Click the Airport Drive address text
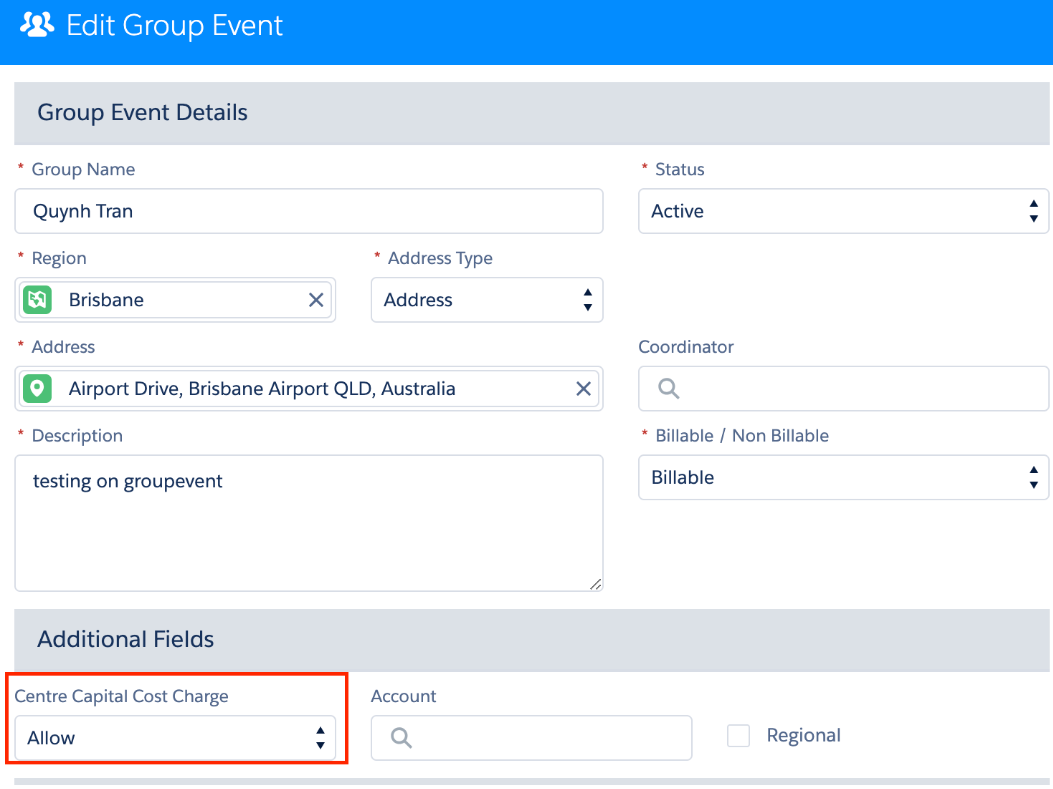The width and height of the screenshot is (1053, 789). pyautogui.click(x=262, y=389)
